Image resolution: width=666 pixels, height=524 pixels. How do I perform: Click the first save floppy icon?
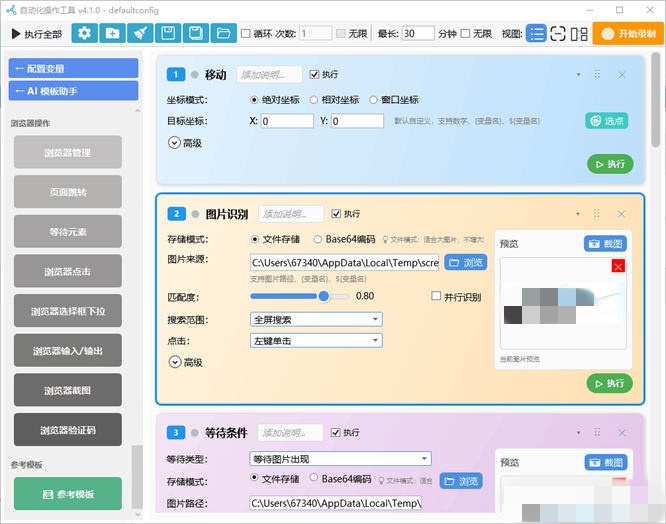[168, 33]
